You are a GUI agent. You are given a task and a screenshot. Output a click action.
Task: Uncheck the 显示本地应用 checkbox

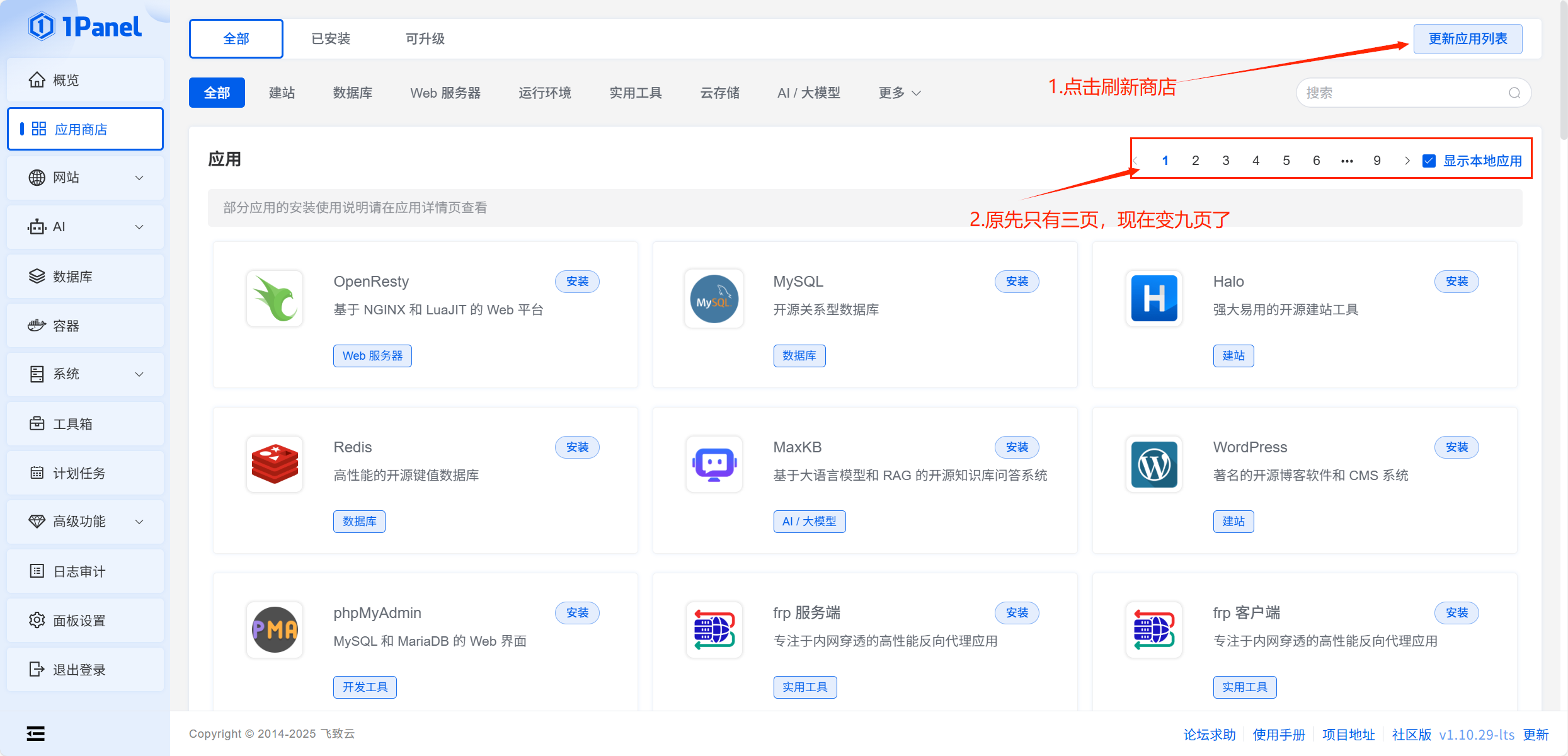[x=1429, y=161]
